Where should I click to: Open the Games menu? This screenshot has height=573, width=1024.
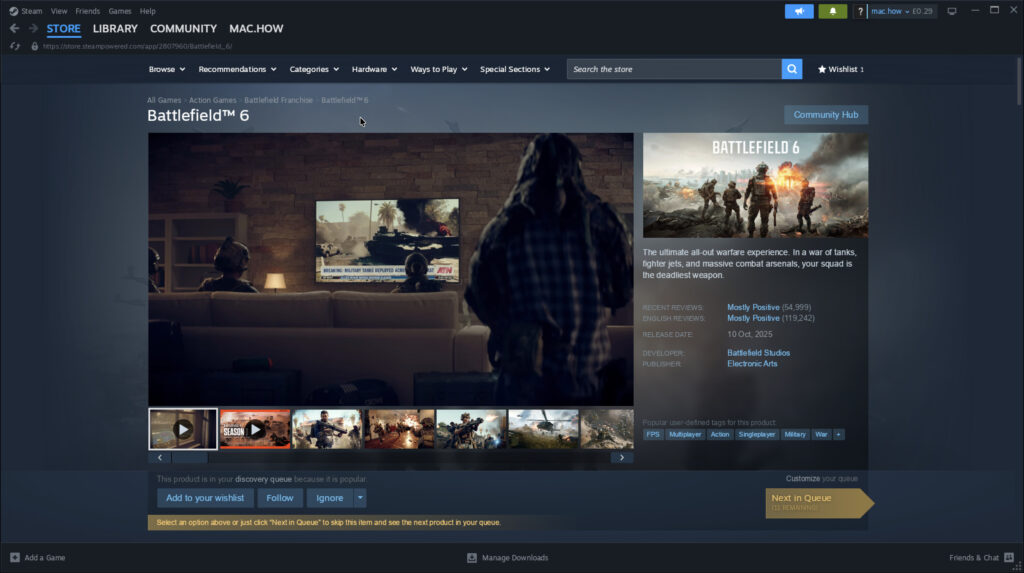pyautogui.click(x=120, y=11)
